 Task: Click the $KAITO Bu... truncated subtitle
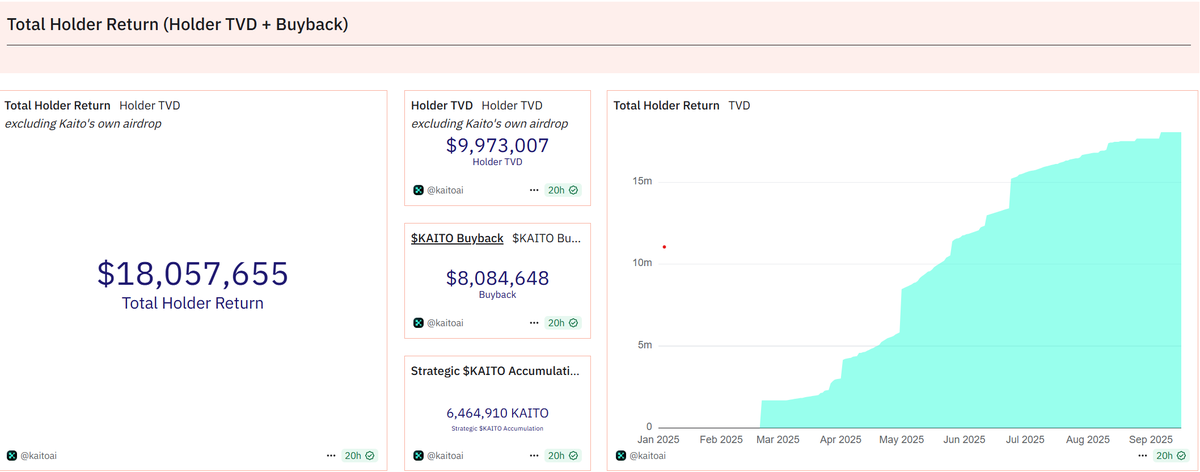(x=546, y=238)
